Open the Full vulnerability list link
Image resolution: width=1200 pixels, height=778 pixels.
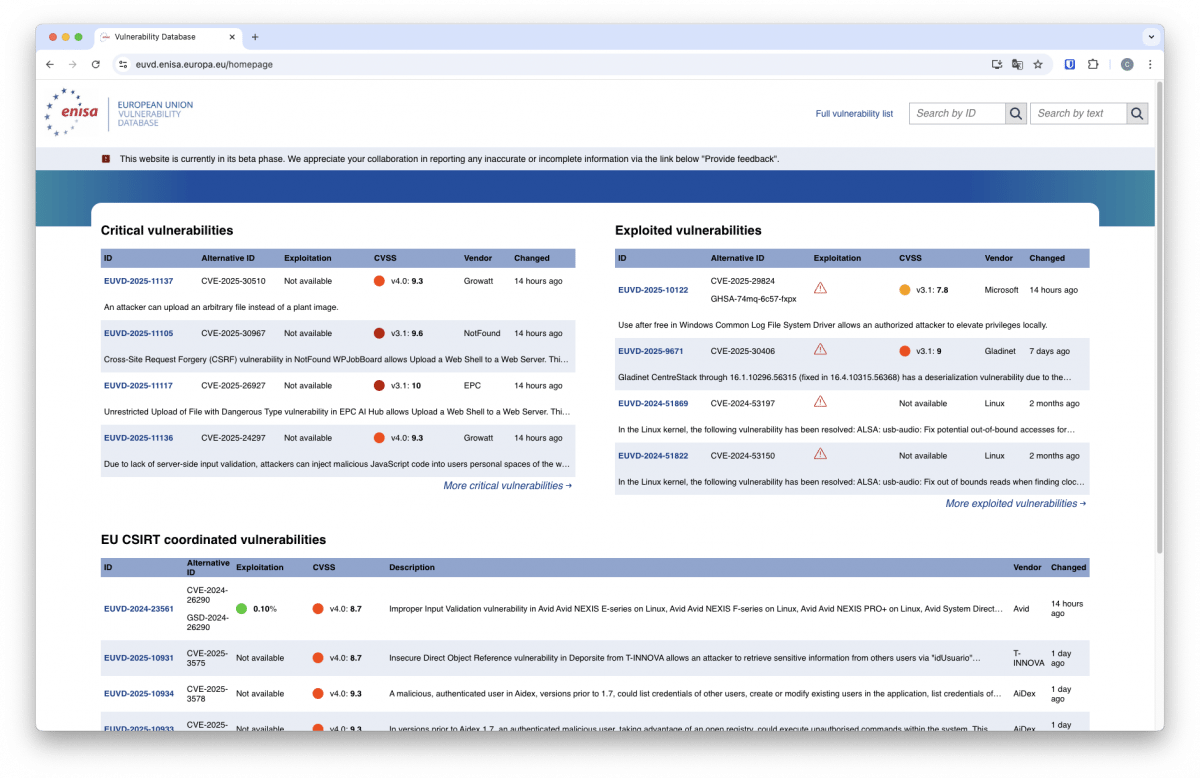tap(854, 114)
